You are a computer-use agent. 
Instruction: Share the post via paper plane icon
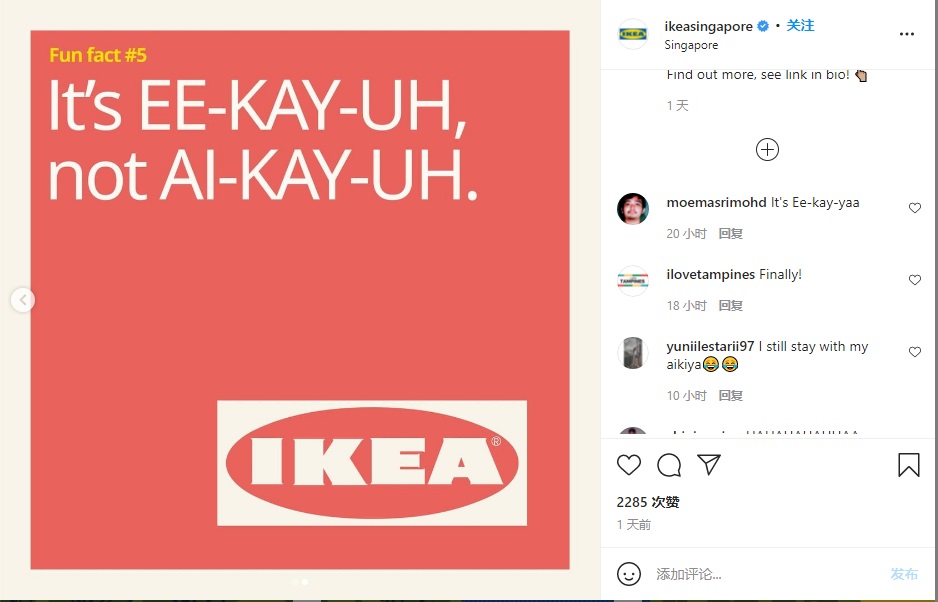[x=708, y=464]
